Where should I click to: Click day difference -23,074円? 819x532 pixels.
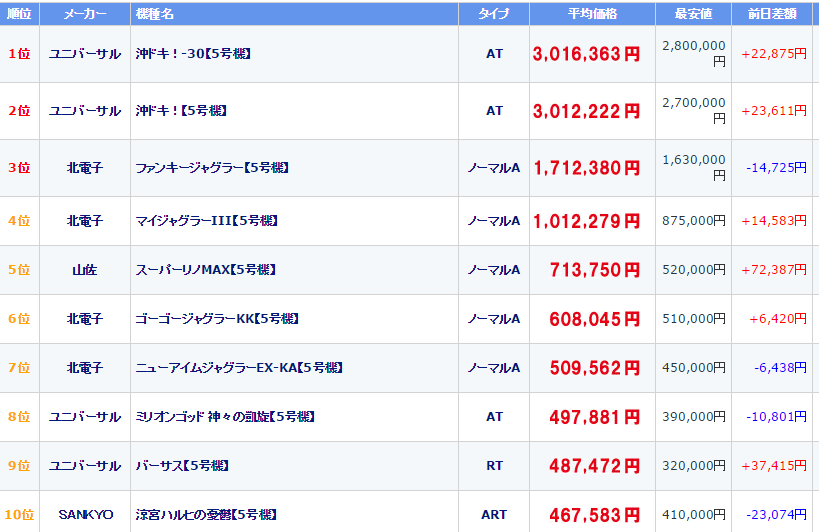coord(777,515)
